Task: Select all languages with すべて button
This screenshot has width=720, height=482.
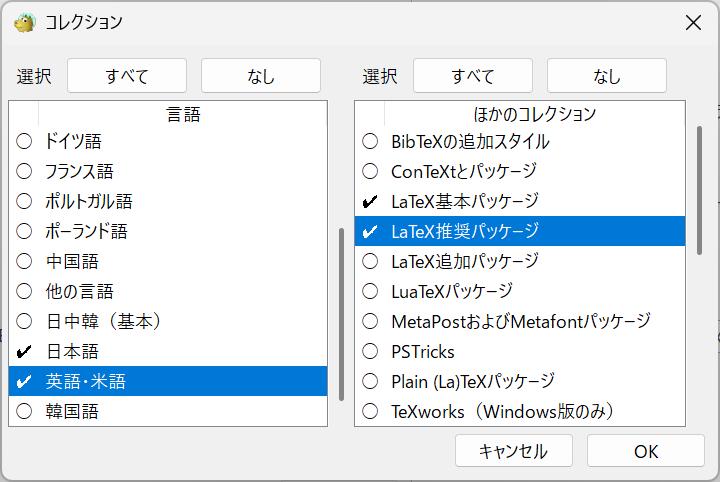Action: 127,76
